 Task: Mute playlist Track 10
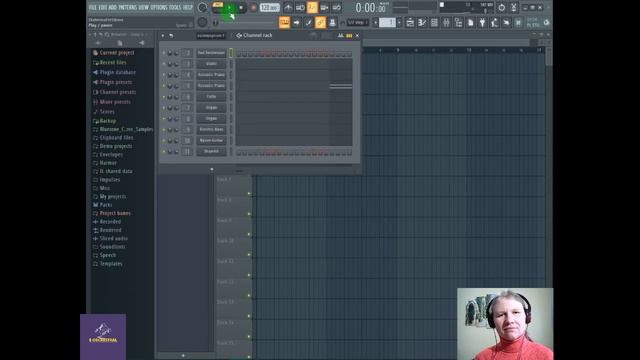coord(249,255)
